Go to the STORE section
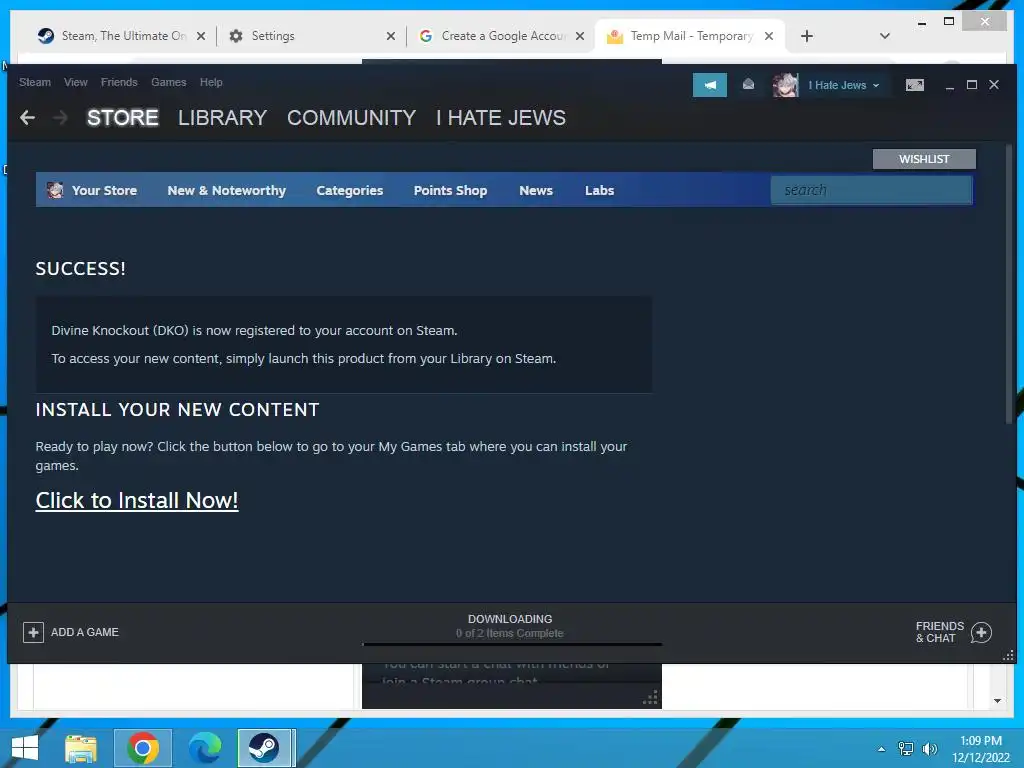Image resolution: width=1024 pixels, height=768 pixels. click(123, 118)
